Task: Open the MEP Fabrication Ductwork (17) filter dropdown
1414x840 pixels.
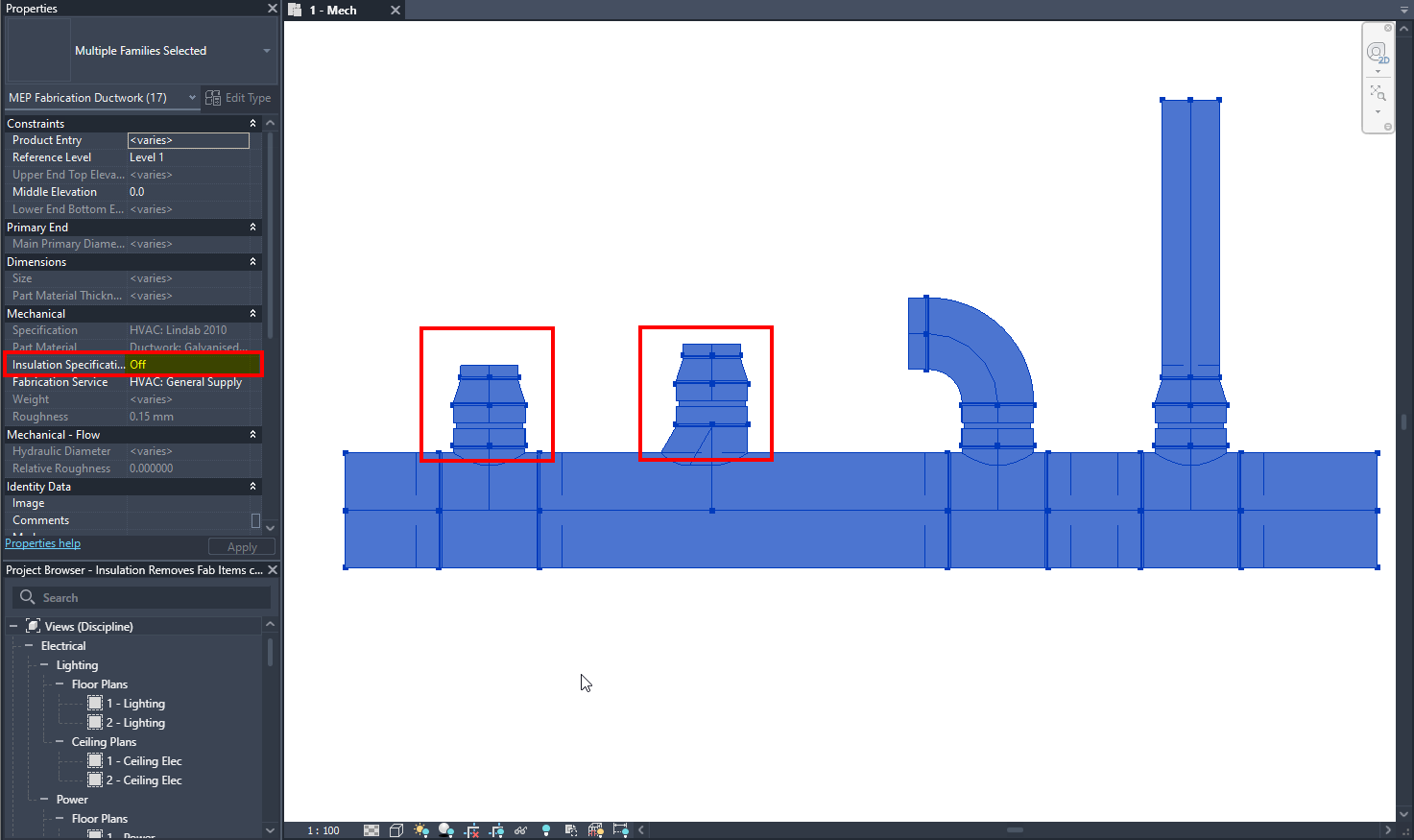Action: (x=102, y=98)
